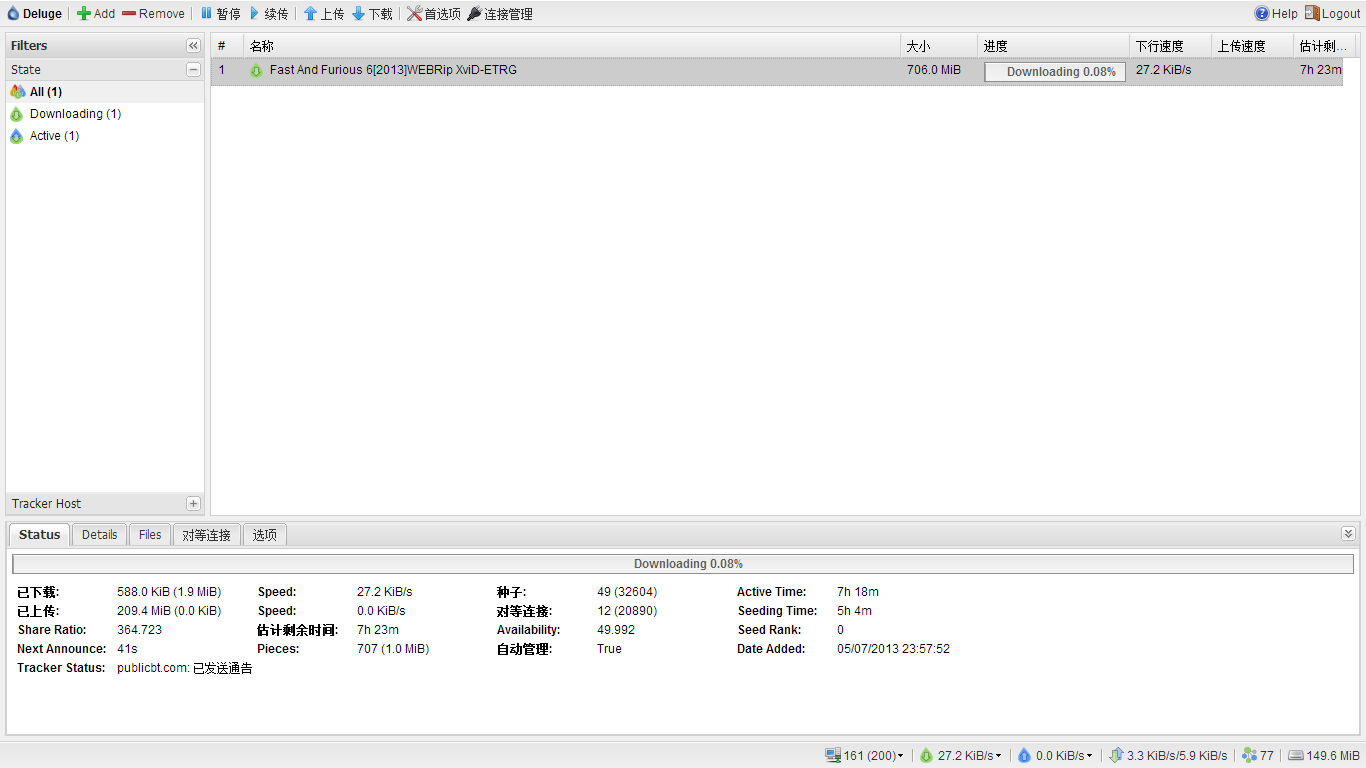
Task: Click the Next Announce value 41s
Action: tap(127, 649)
